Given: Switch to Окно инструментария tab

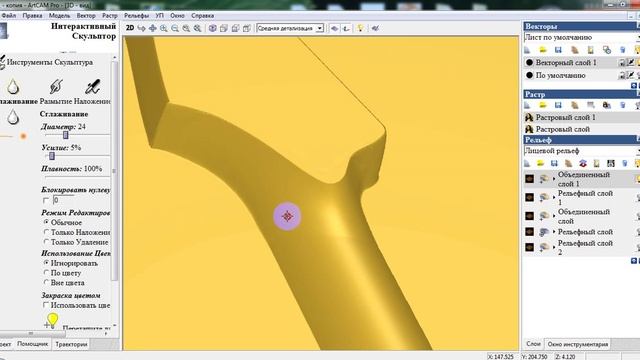Looking at the screenshot, I should pyautogui.click(x=578, y=344).
